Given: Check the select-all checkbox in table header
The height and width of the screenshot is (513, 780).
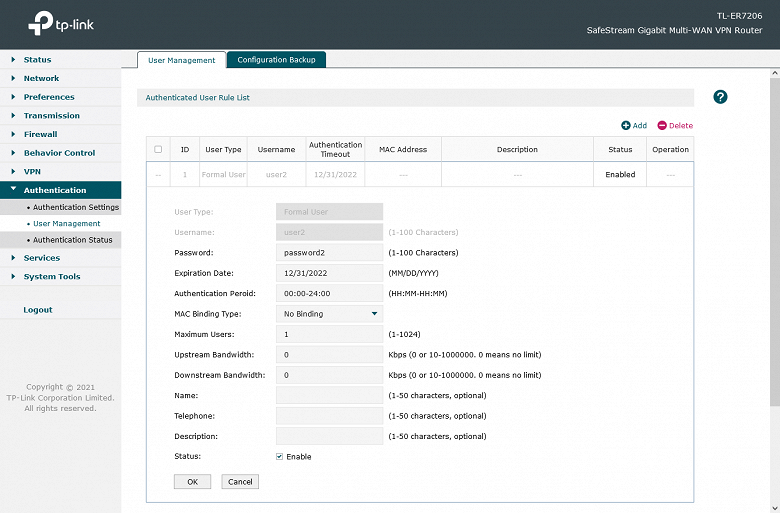Looking at the screenshot, I should [x=158, y=149].
